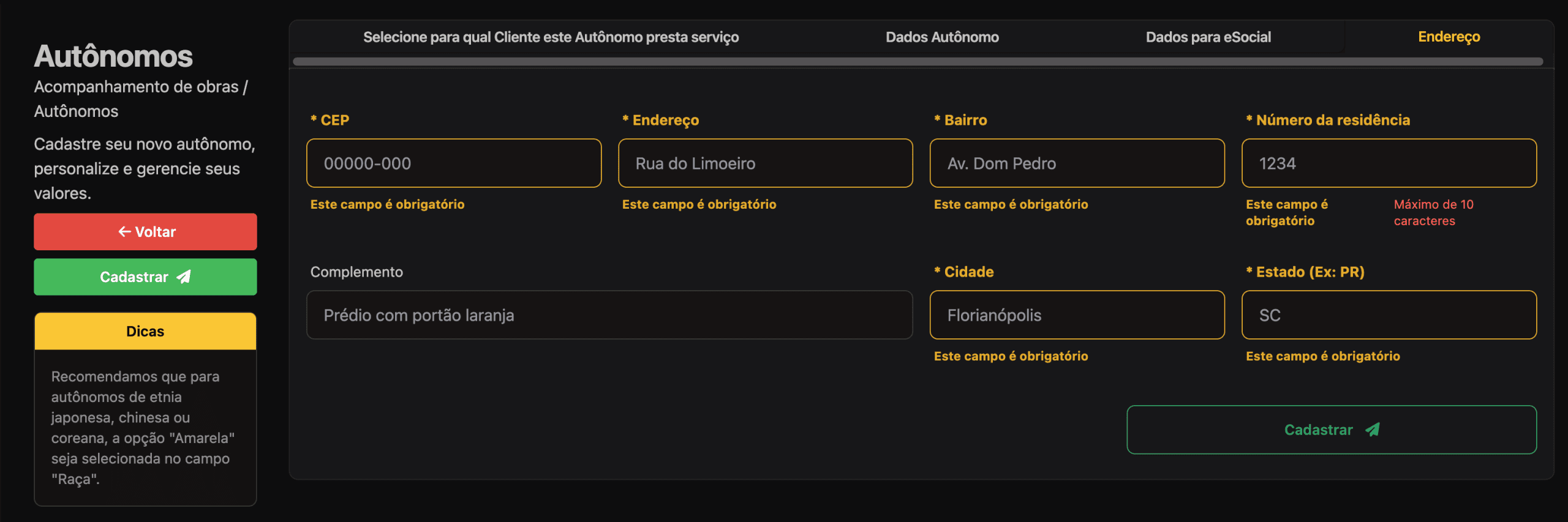This screenshot has height=522, width=1568.
Task: Click the Complemento field label
Action: [356, 272]
